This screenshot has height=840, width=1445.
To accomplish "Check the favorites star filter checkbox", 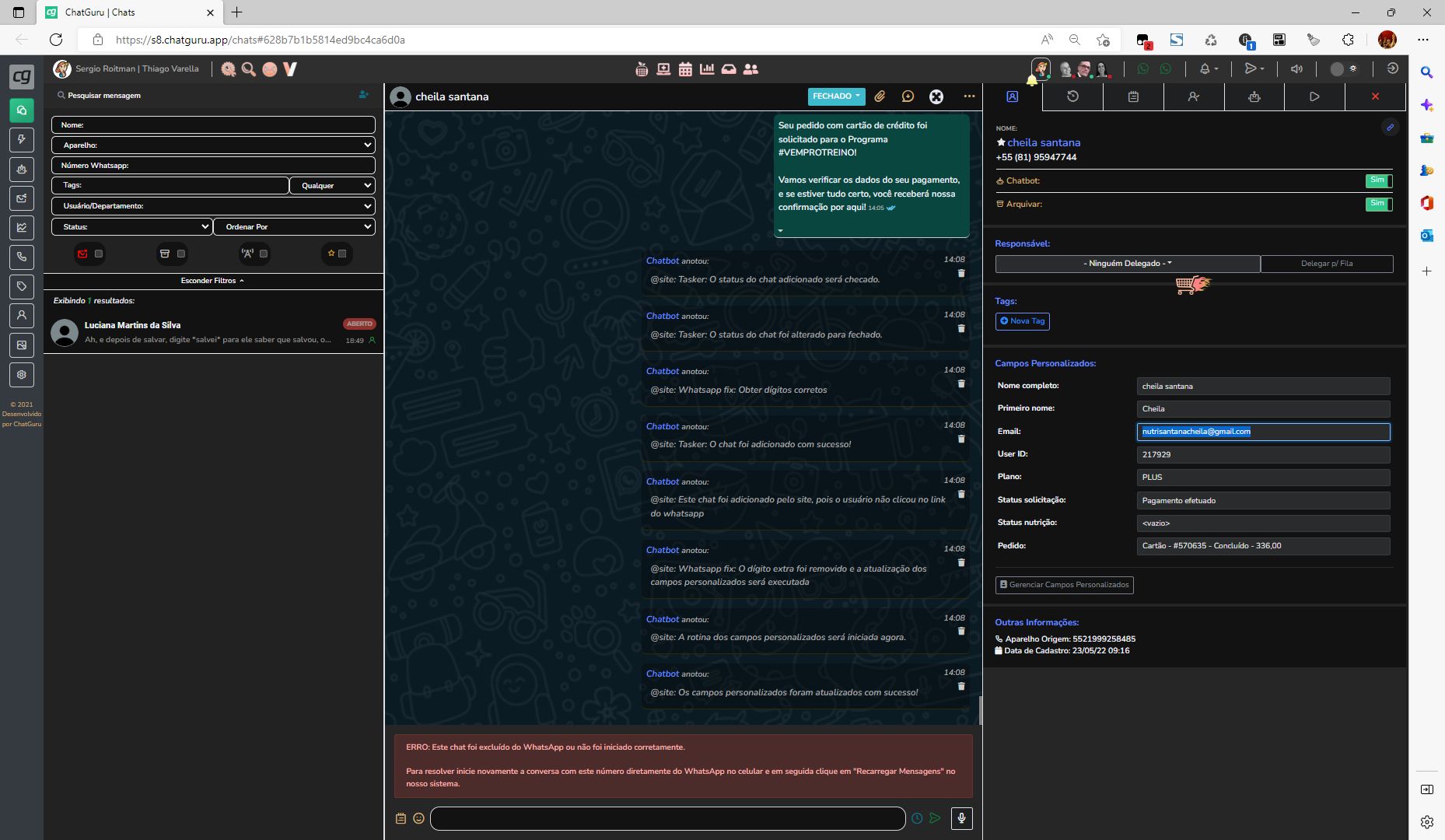I will (342, 254).
